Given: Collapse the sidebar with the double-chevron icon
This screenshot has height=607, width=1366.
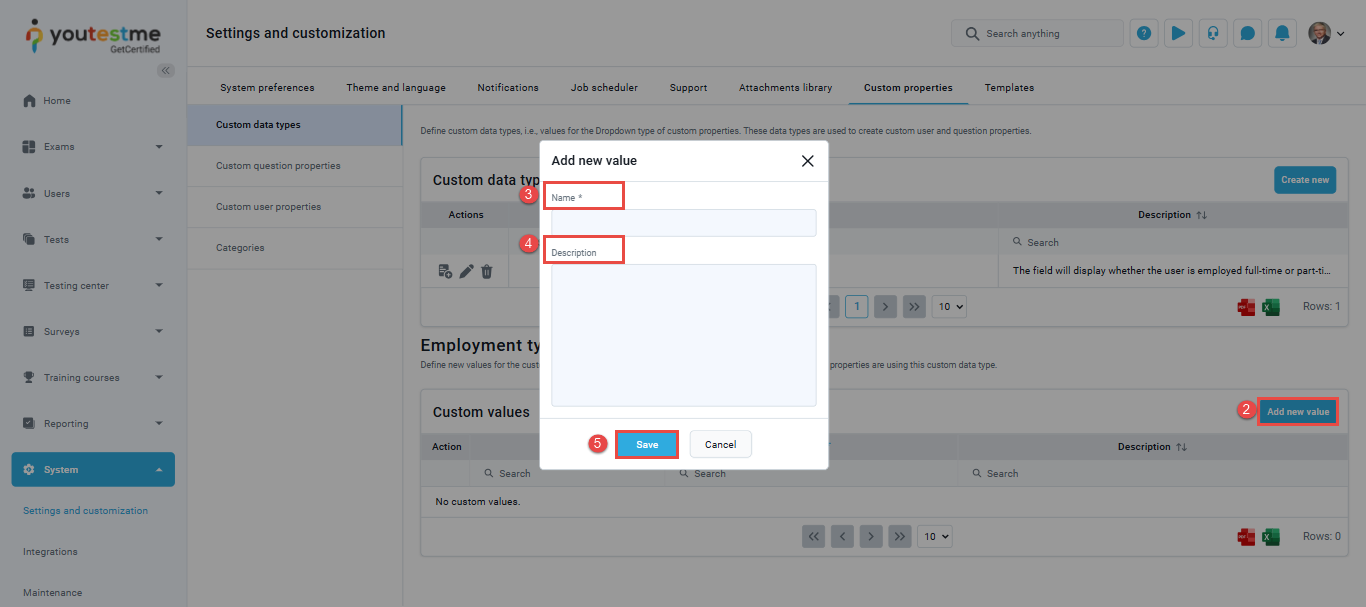Looking at the screenshot, I should 166,70.
